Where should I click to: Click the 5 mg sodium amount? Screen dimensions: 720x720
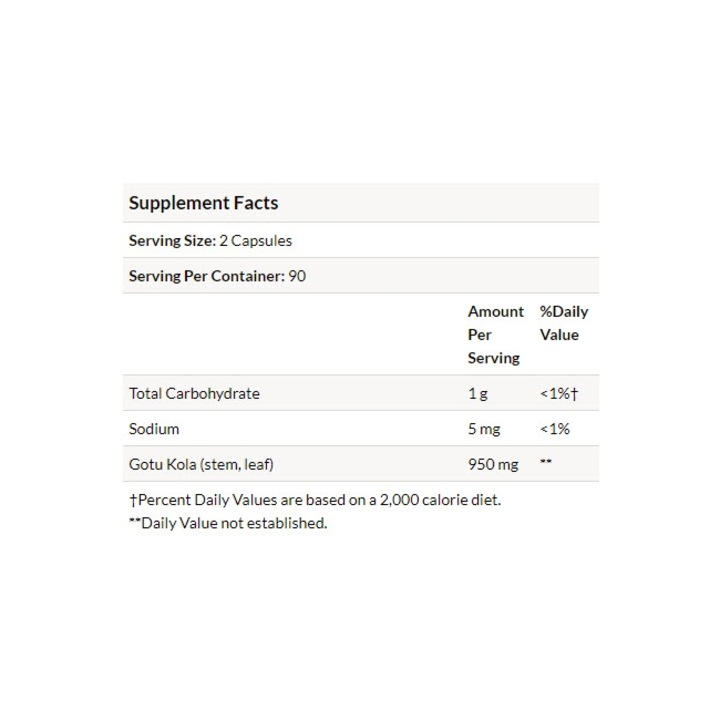pyautogui.click(x=484, y=429)
